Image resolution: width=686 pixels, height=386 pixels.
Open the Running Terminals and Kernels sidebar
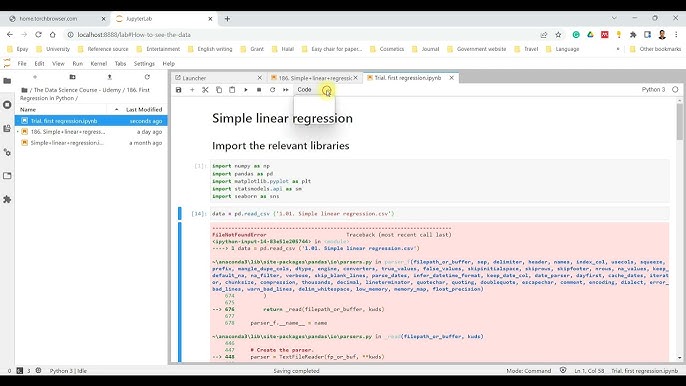pyautogui.click(x=7, y=105)
